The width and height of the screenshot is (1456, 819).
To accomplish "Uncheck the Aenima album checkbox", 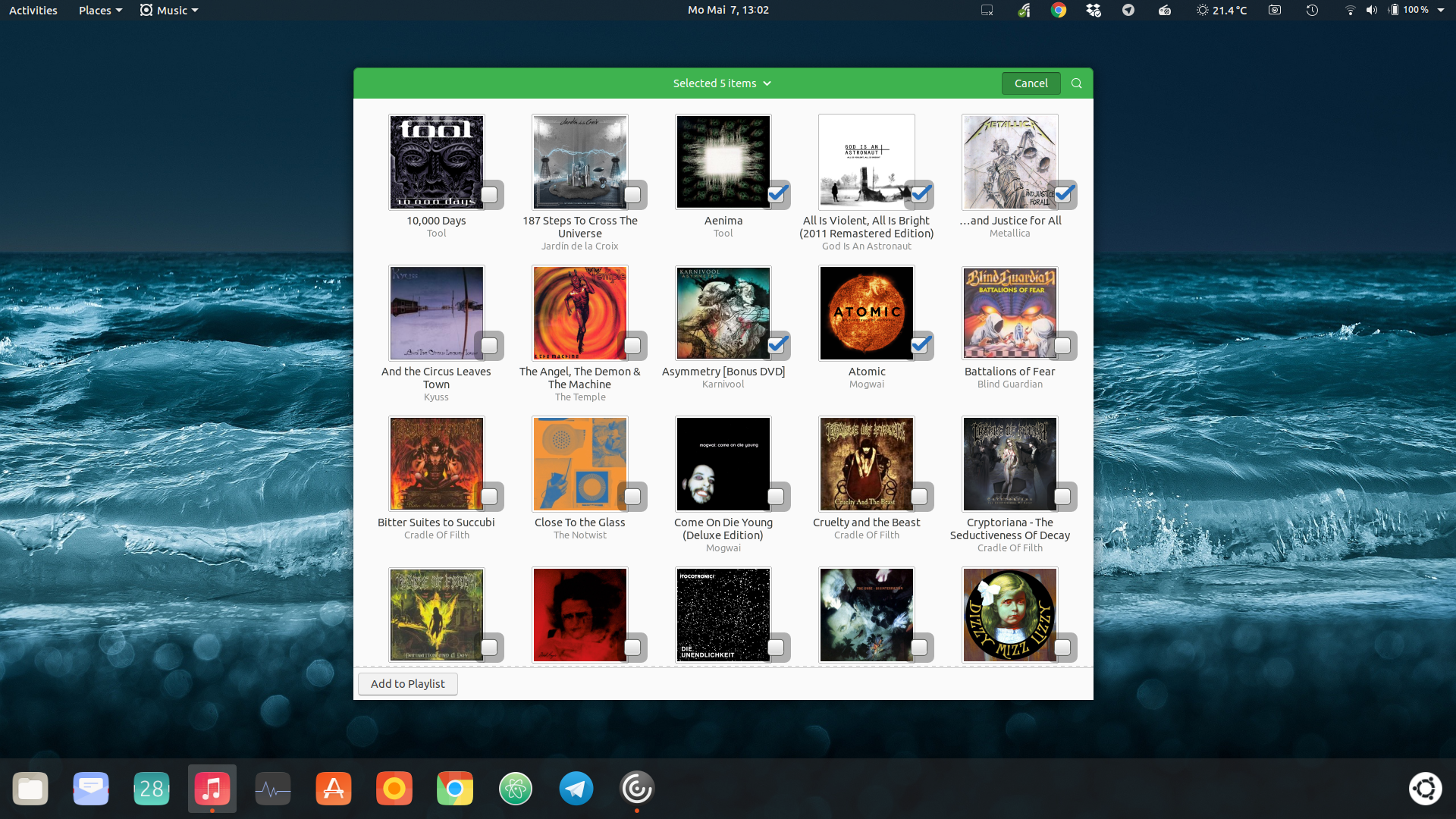I will (x=777, y=195).
